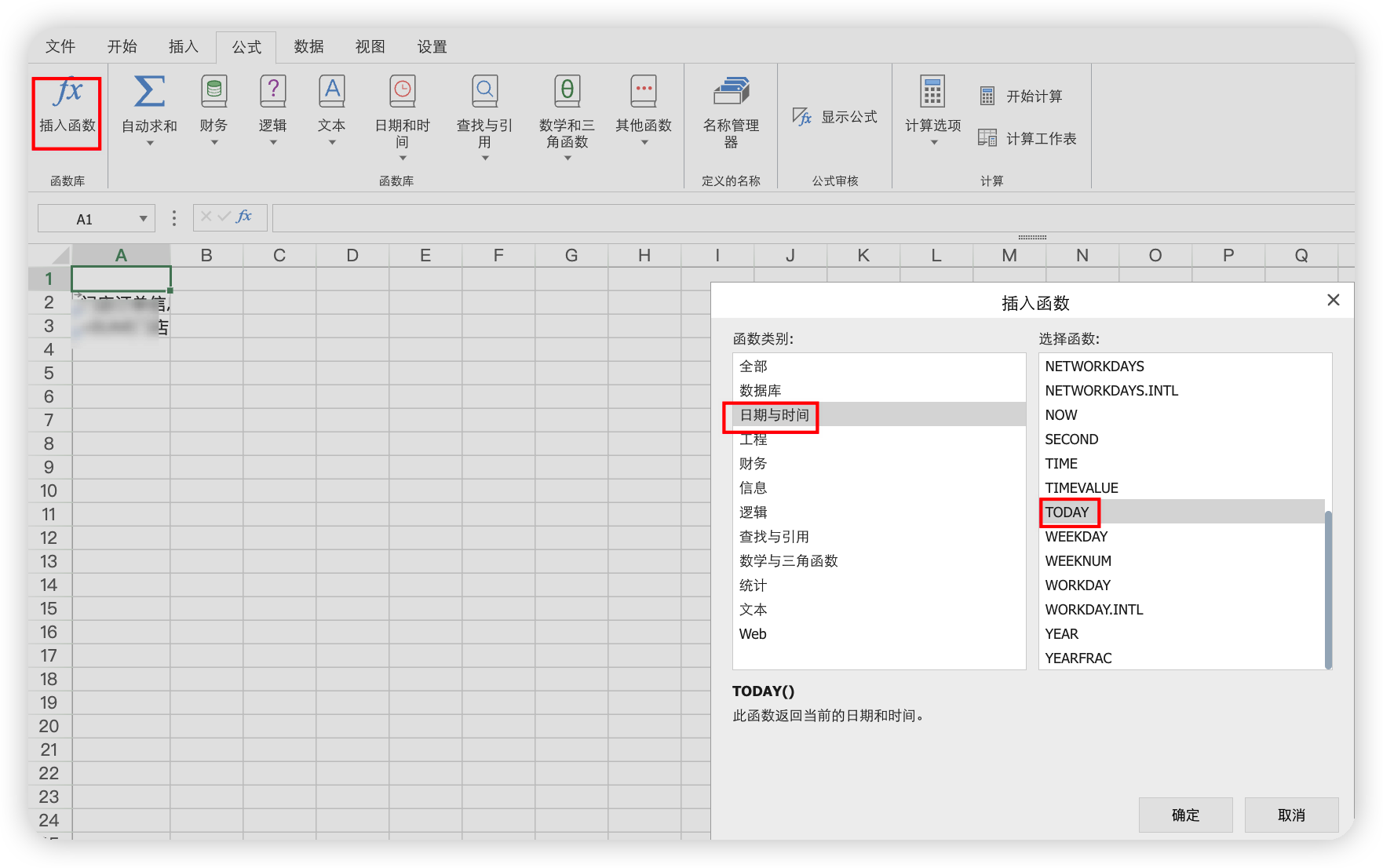
Task: Open the Math and Trig (数学和三角函数) icon
Action: [x=567, y=92]
